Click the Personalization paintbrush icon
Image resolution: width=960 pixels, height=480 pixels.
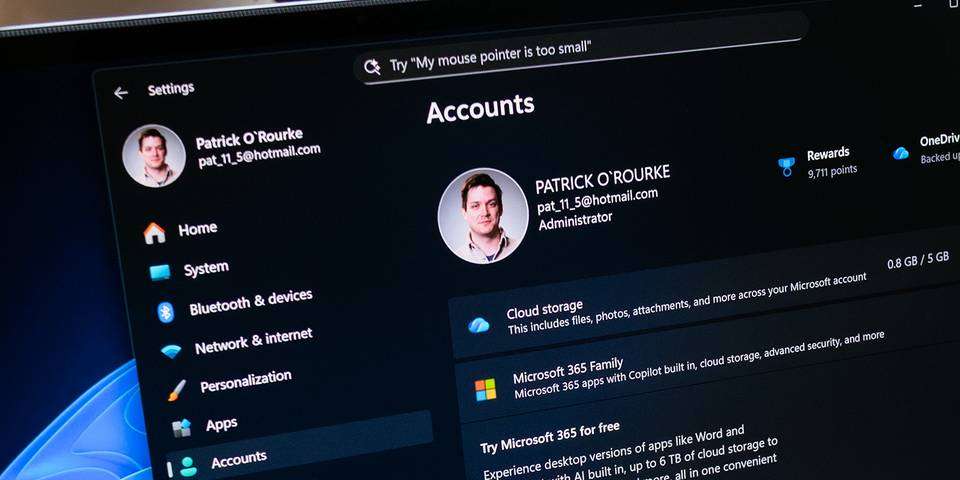(177, 390)
